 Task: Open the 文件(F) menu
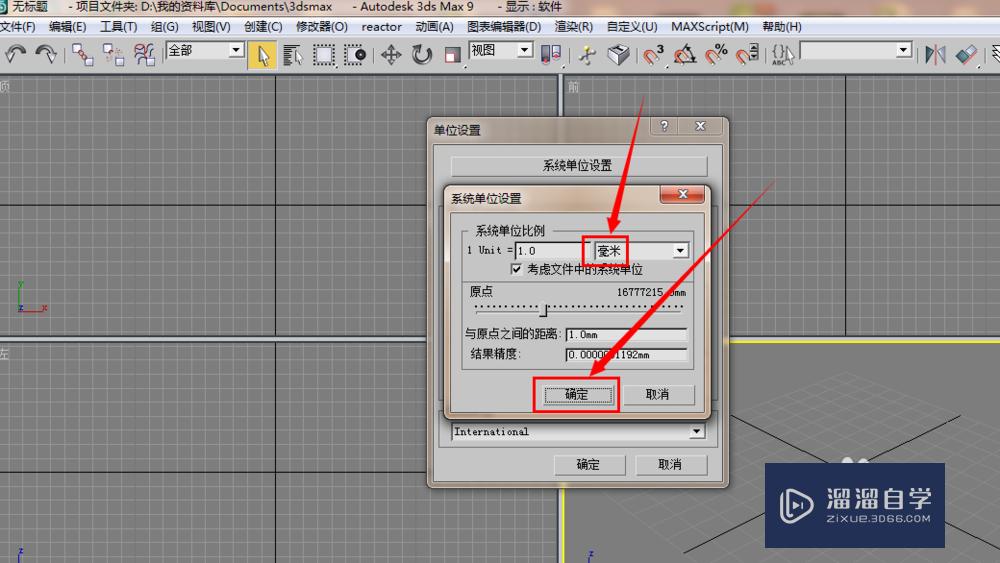coord(18,27)
